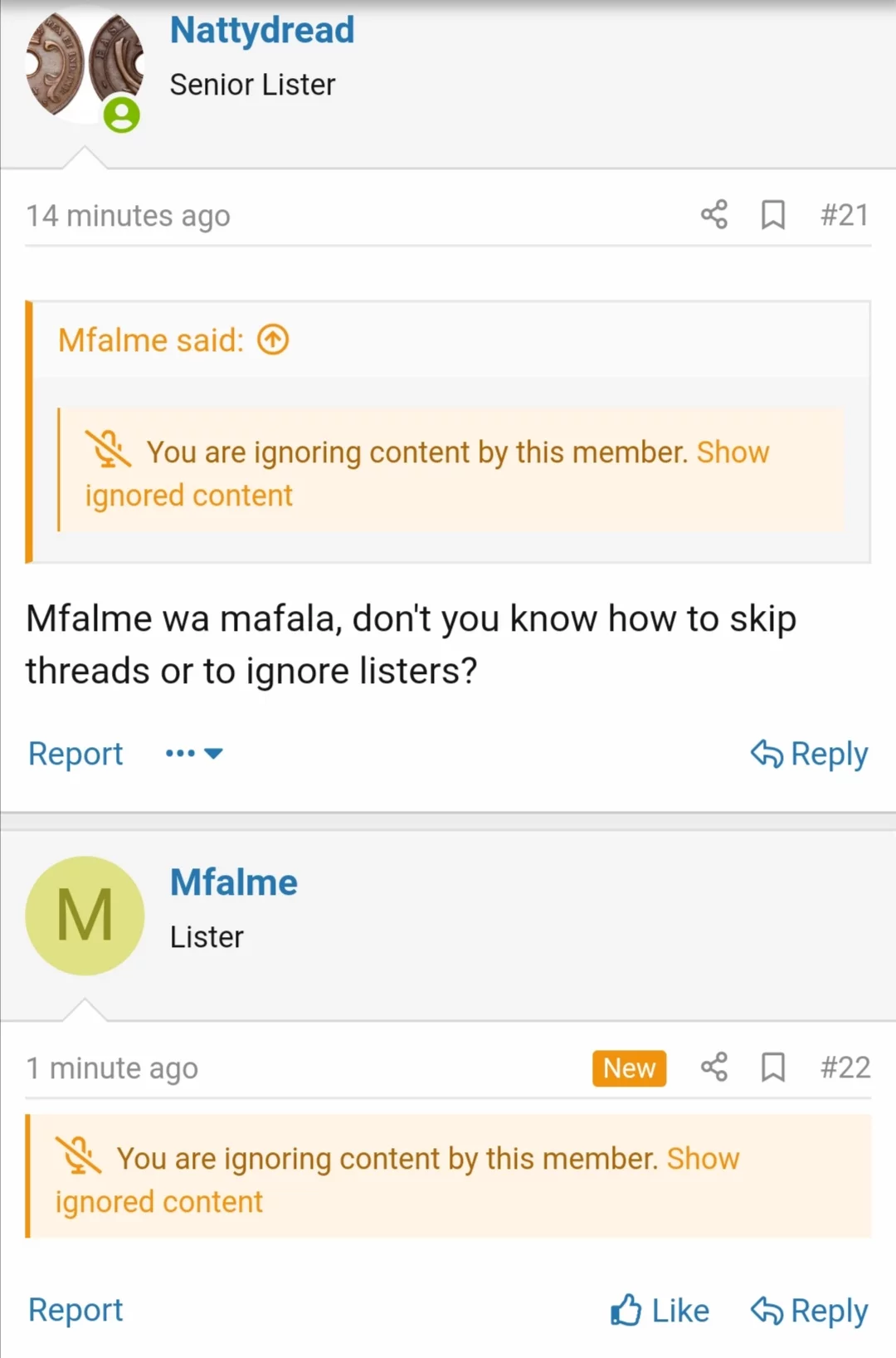Reply to Nattydread's post #21

point(809,754)
